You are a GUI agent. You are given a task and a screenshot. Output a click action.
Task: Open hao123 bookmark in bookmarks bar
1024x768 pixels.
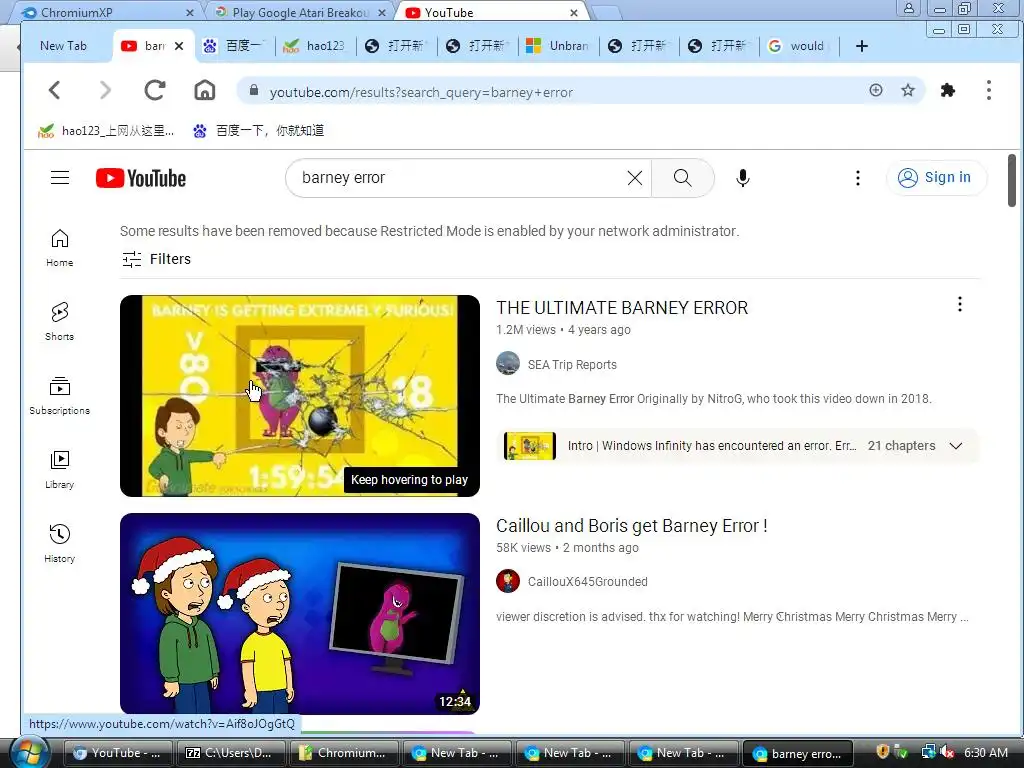click(106, 131)
